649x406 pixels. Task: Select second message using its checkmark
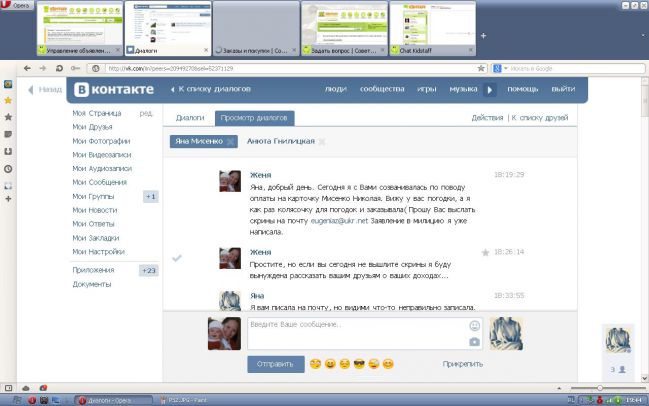177,258
